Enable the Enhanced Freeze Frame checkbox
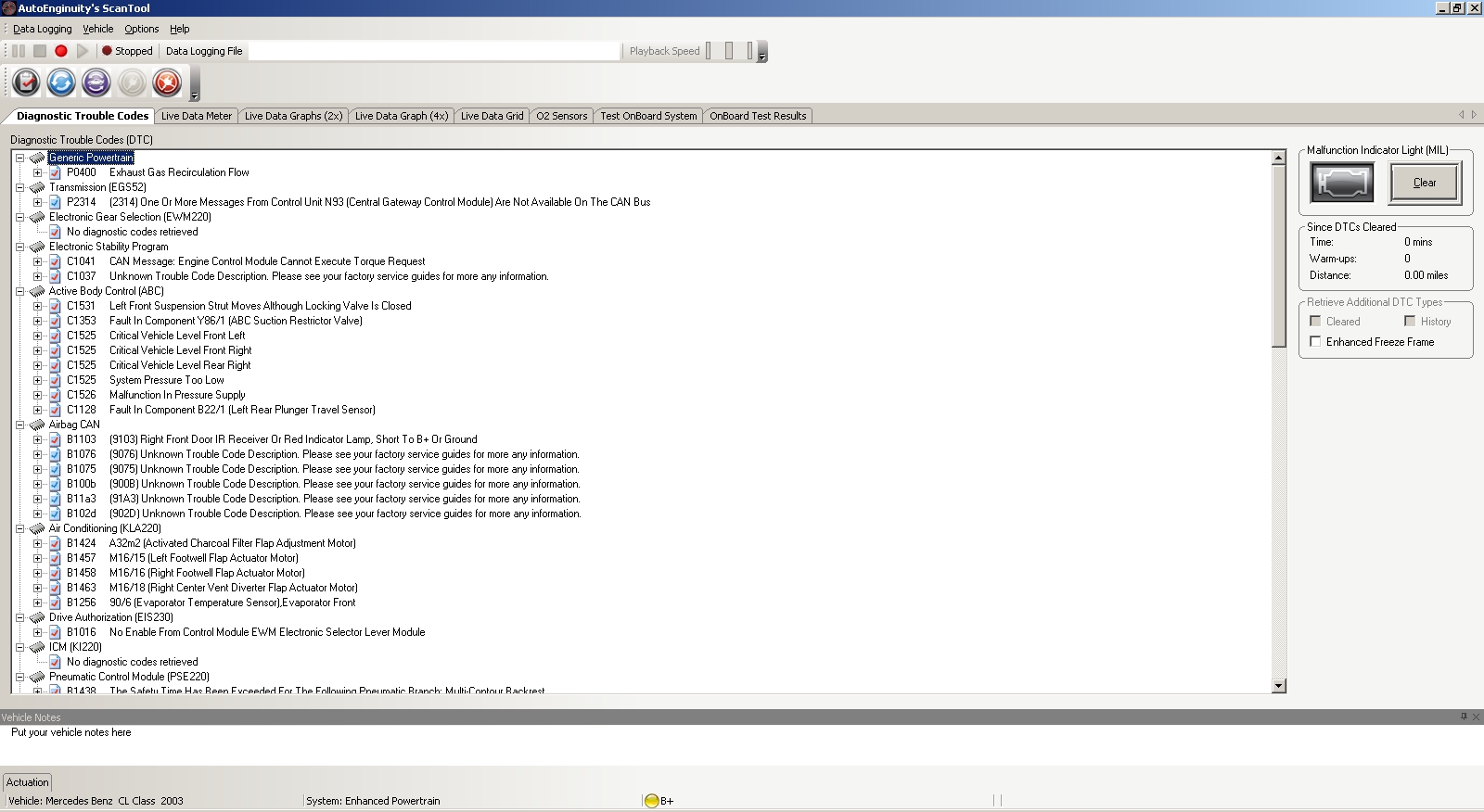 pyautogui.click(x=1315, y=342)
